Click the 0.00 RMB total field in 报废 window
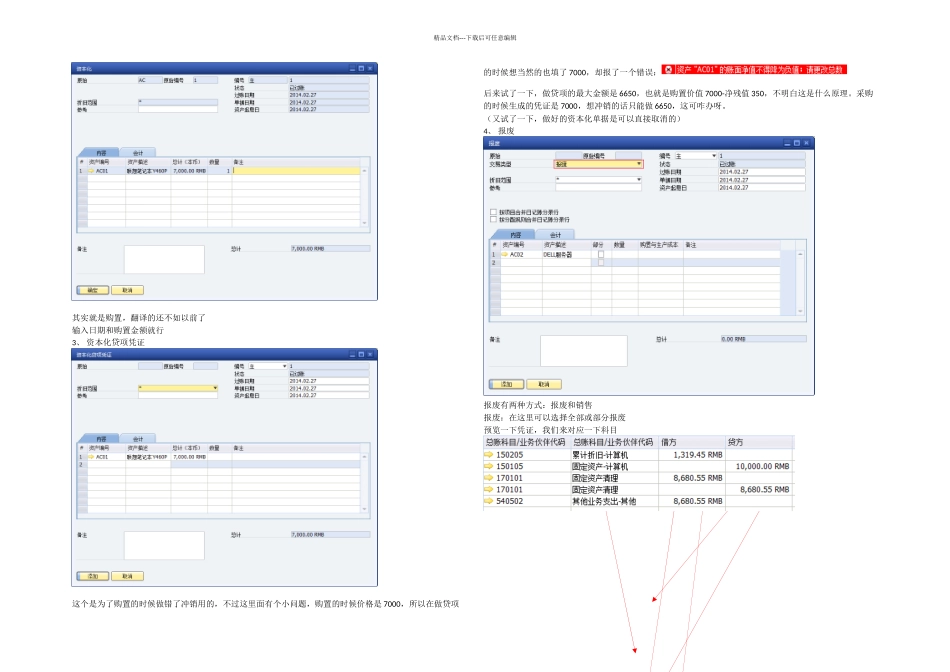The width and height of the screenshot is (950, 672). click(763, 339)
